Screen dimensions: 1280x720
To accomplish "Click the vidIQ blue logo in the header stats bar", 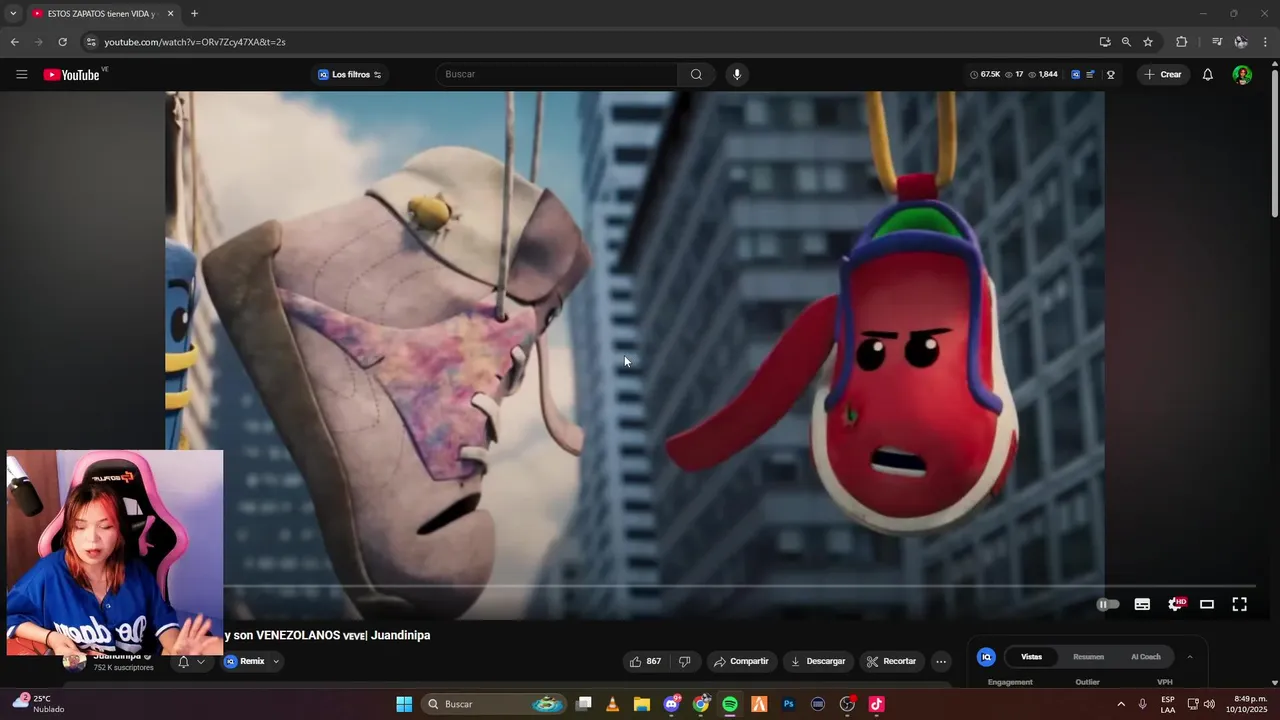I will (1076, 74).
